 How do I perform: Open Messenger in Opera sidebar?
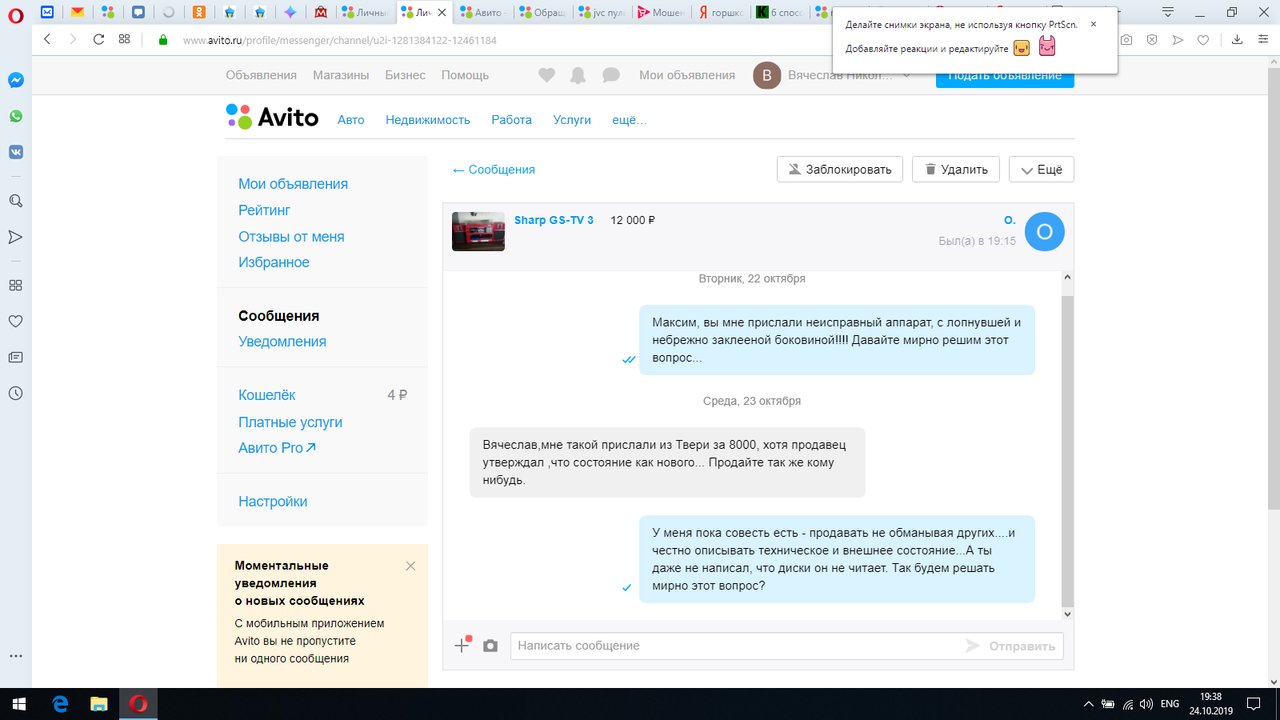tap(16, 80)
